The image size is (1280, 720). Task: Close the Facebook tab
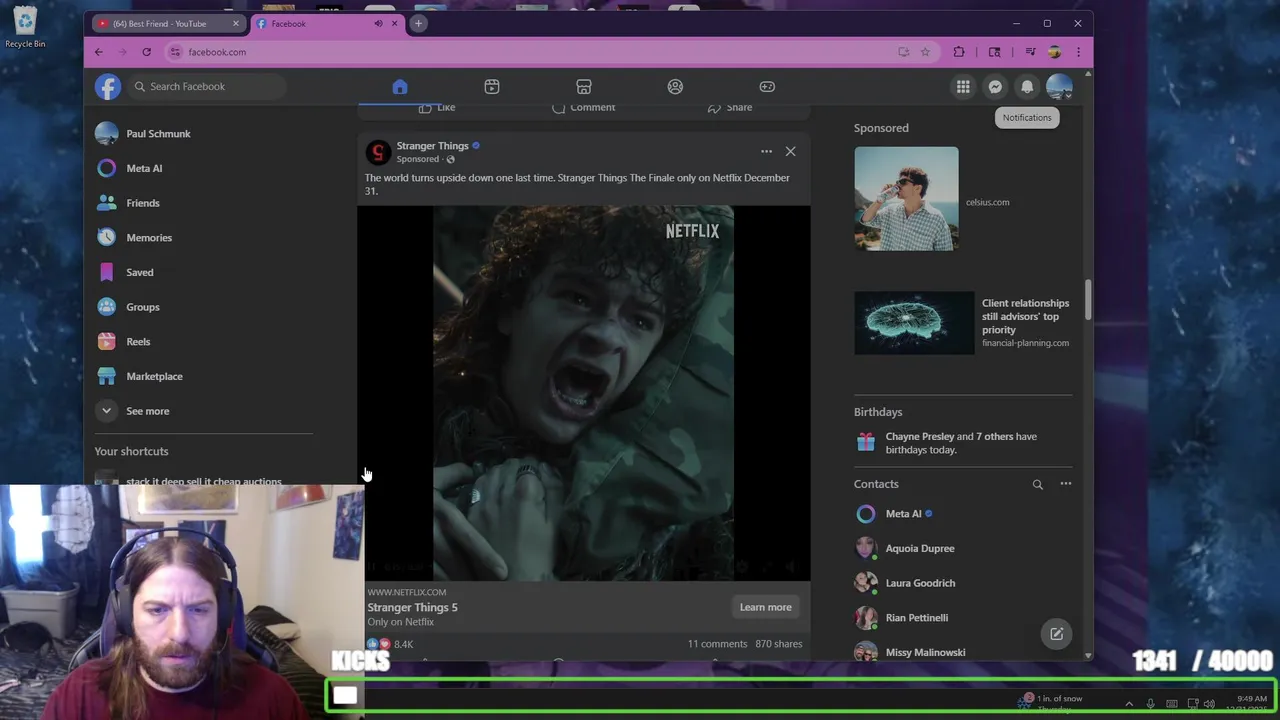(x=394, y=23)
